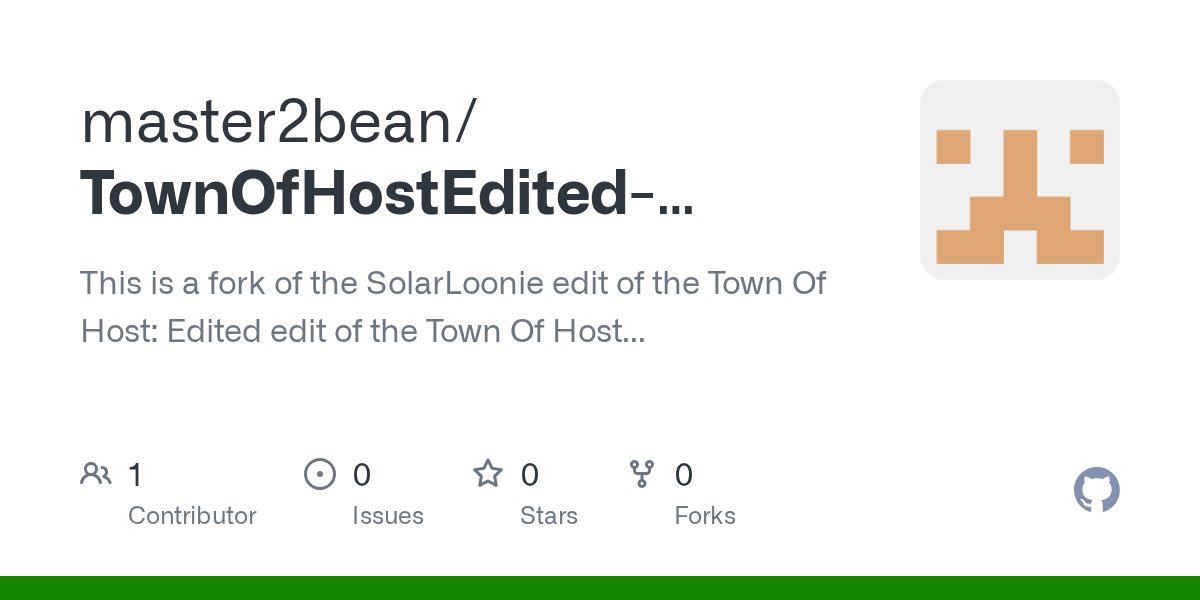Click the zero count above Forks
This screenshot has height=600, width=1200.
pyautogui.click(x=684, y=475)
